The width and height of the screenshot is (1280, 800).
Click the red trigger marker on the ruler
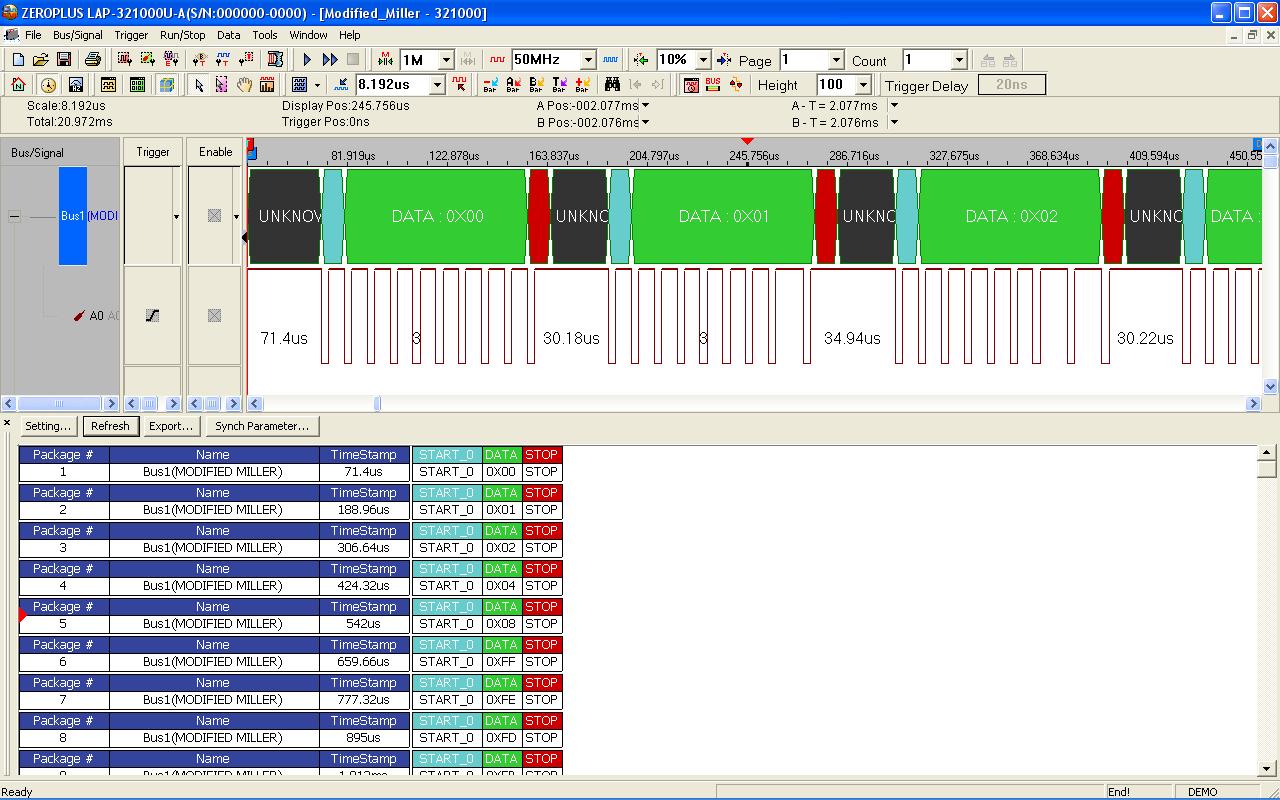point(747,142)
